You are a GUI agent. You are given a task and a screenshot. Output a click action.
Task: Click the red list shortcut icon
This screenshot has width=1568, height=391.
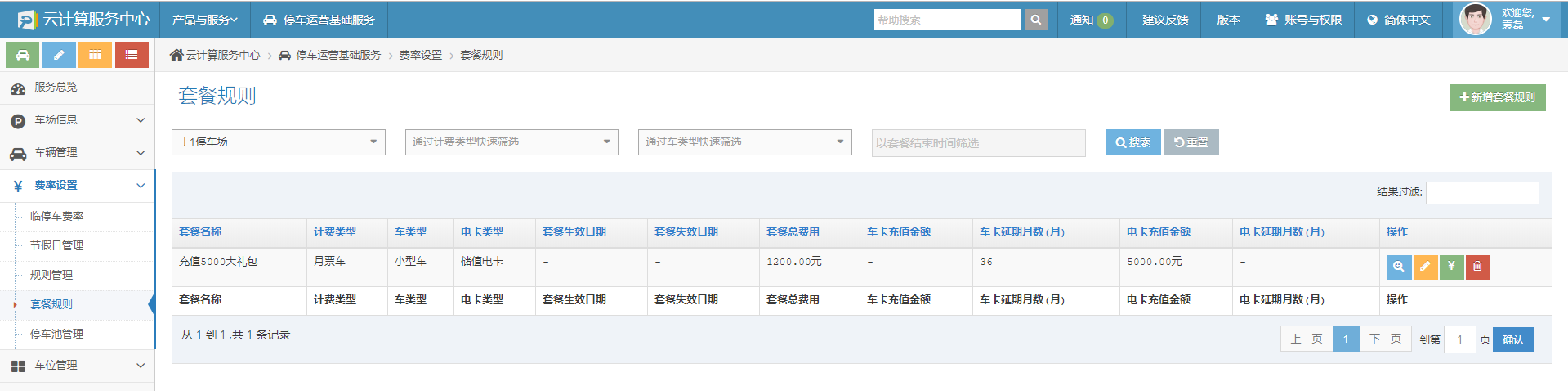pos(131,55)
